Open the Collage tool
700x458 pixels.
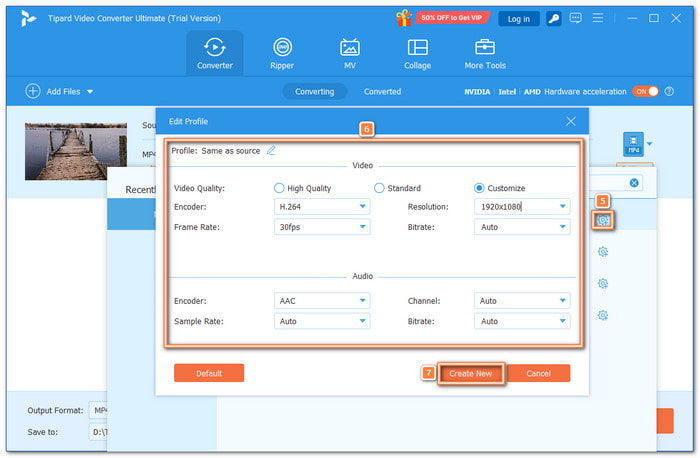click(x=418, y=54)
